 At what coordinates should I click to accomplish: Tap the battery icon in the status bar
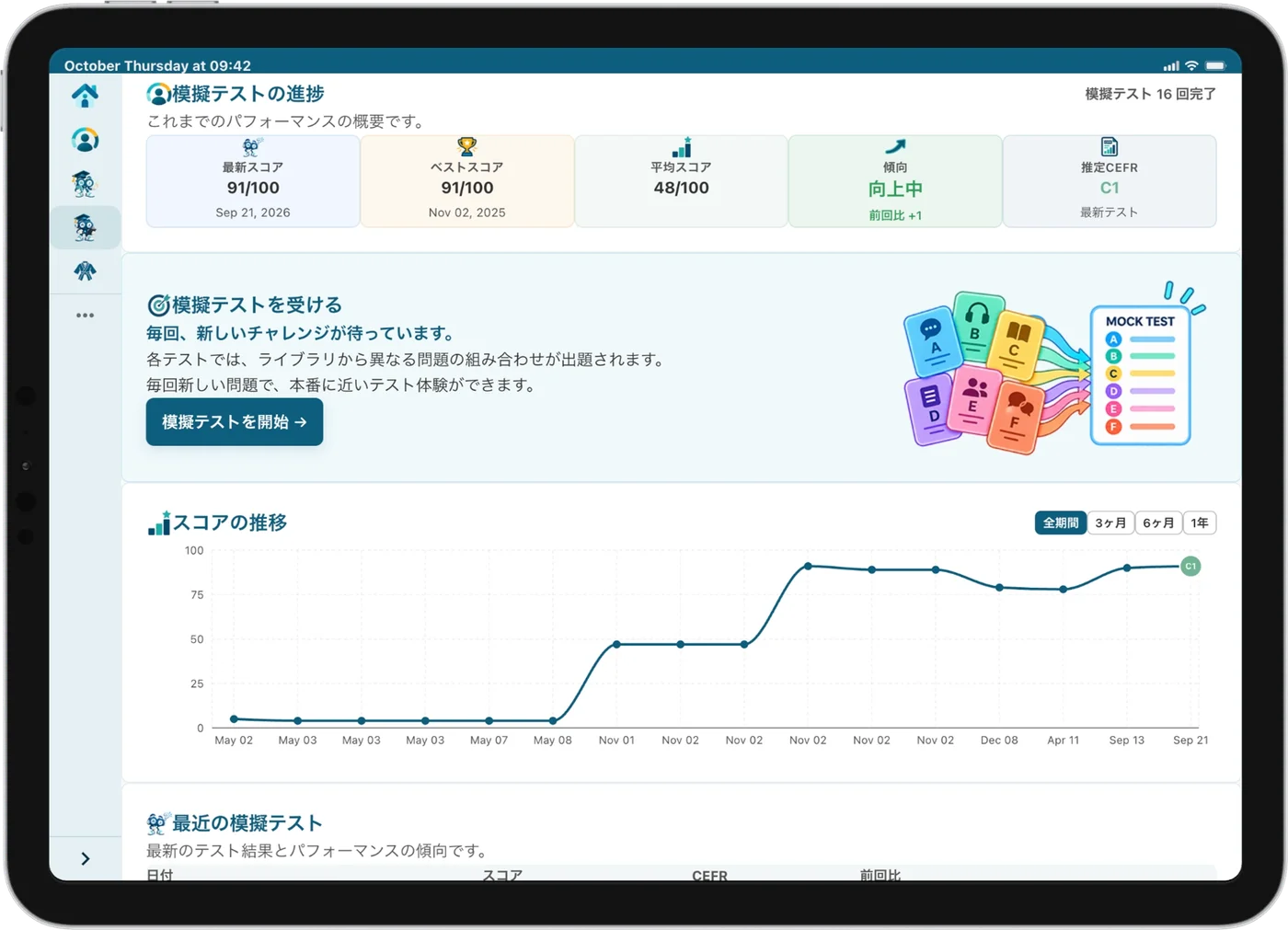[x=1215, y=65]
